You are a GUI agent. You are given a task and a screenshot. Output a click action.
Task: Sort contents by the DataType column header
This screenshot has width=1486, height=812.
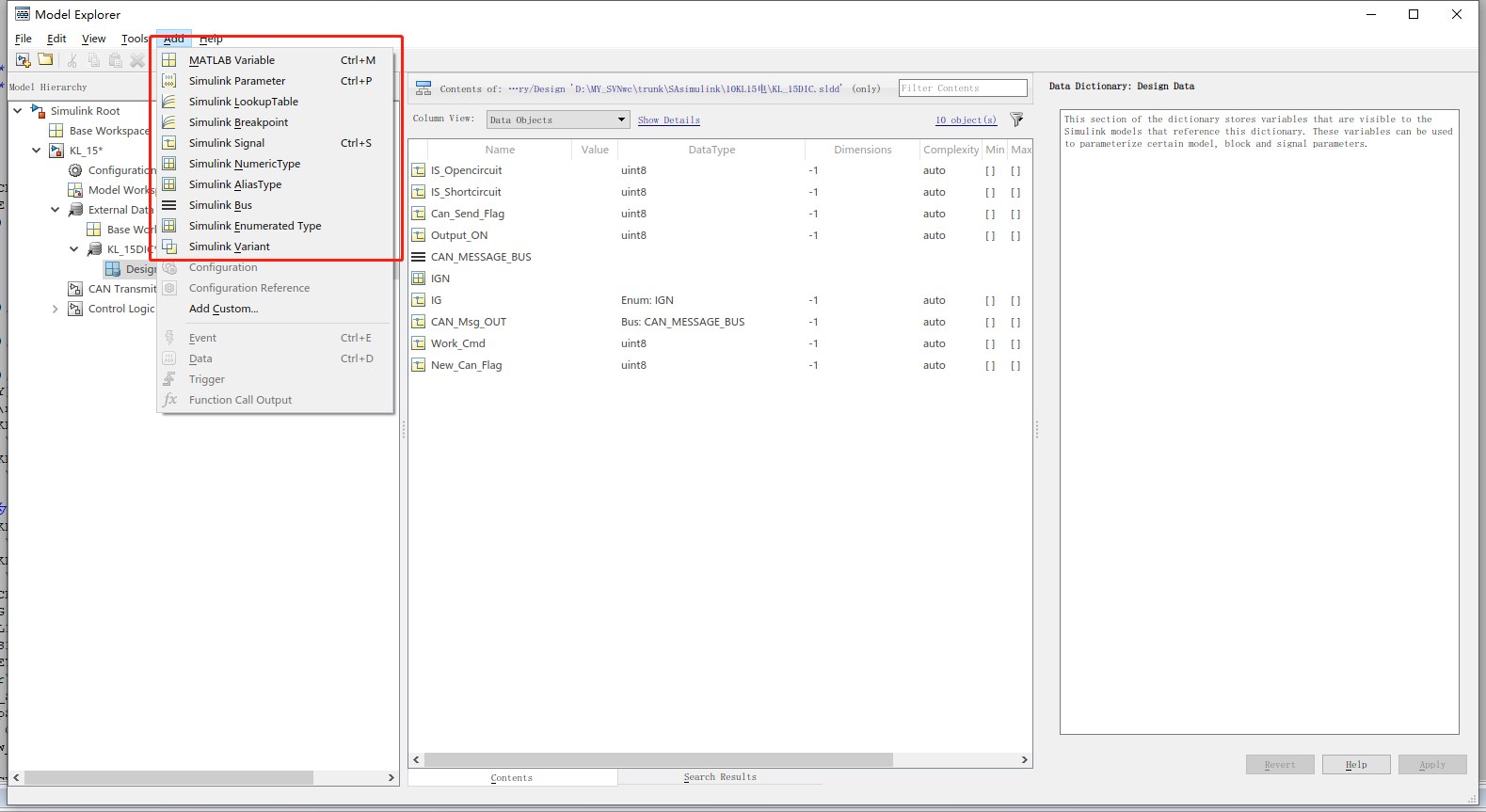[x=711, y=150]
